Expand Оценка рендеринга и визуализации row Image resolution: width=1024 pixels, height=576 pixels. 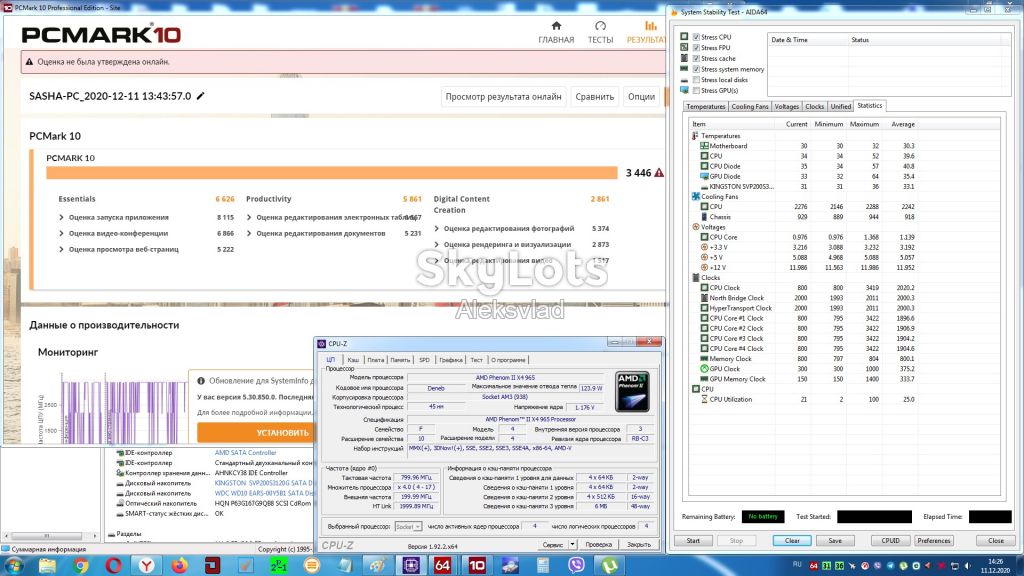click(x=436, y=244)
